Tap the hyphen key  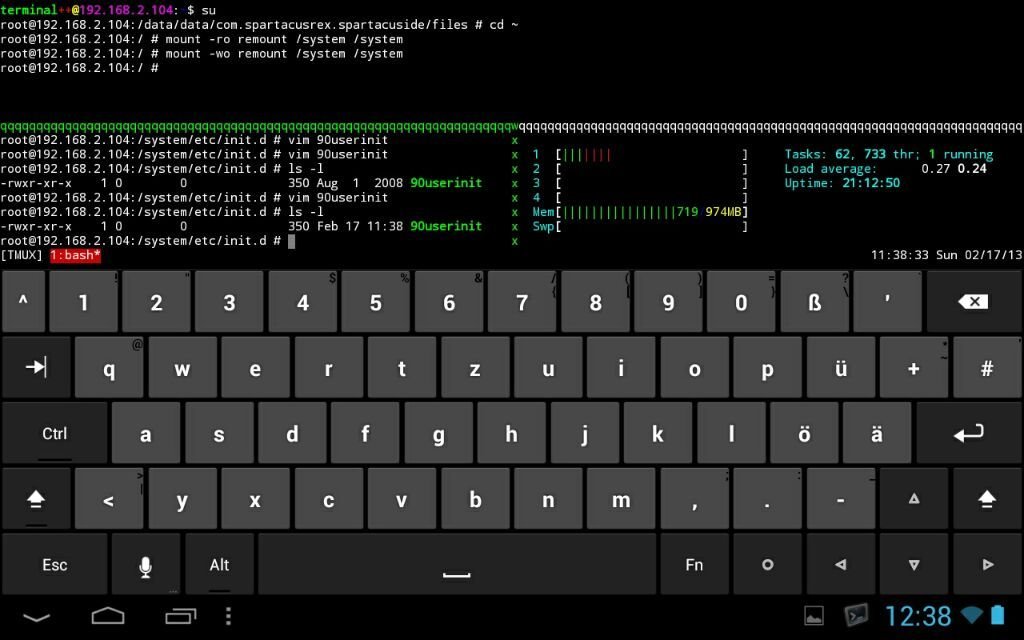(841, 499)
